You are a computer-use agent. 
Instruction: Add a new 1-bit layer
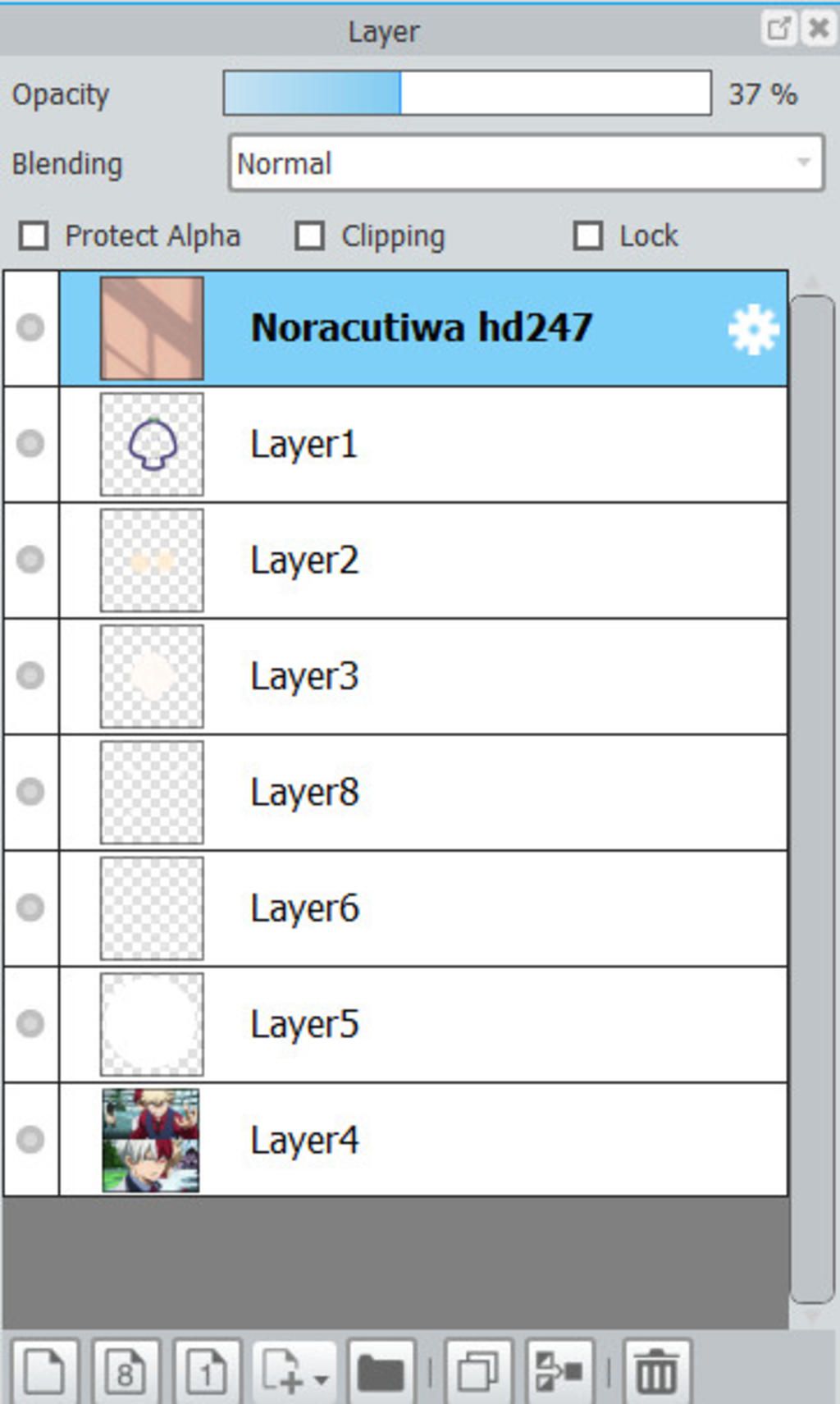[x=207, y=1371]
